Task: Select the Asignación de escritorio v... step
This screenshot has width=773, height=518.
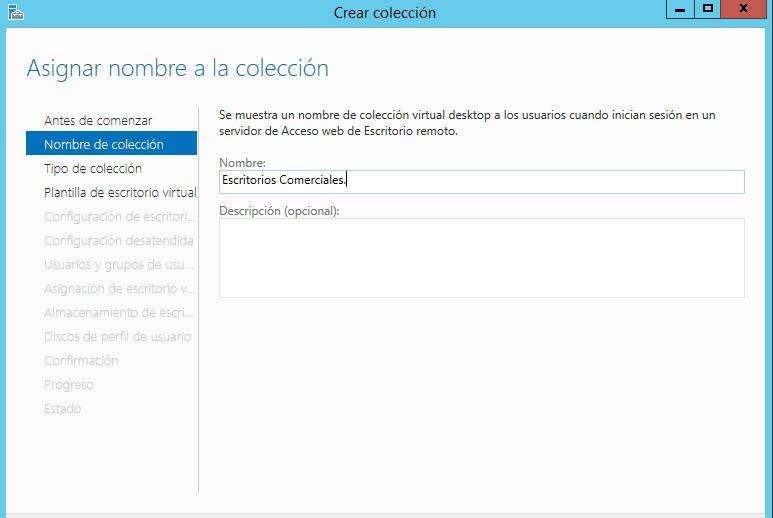Action: click(119, 289)
